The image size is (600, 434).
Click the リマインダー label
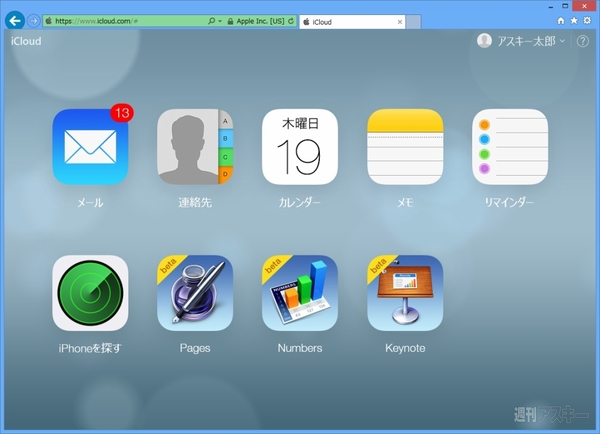tap(509, 202)
